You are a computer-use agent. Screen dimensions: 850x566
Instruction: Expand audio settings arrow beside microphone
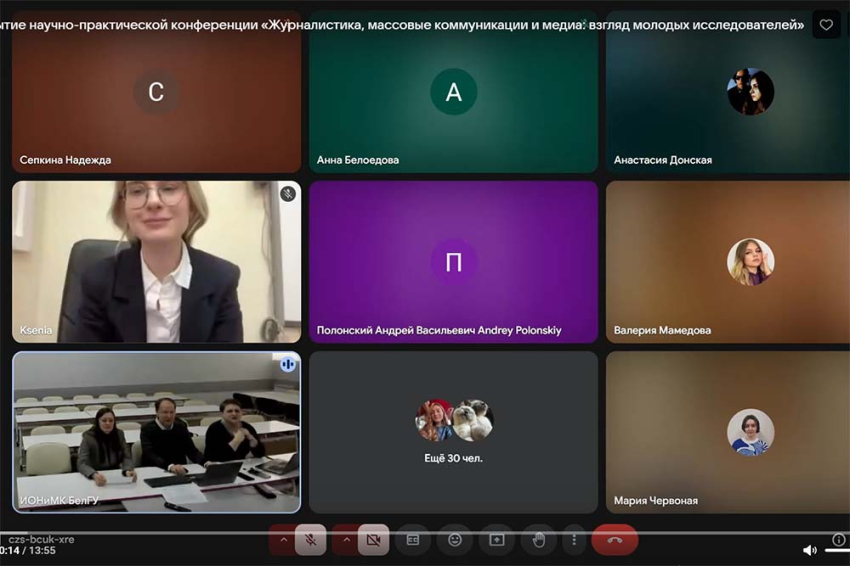(x=284, y=540)
